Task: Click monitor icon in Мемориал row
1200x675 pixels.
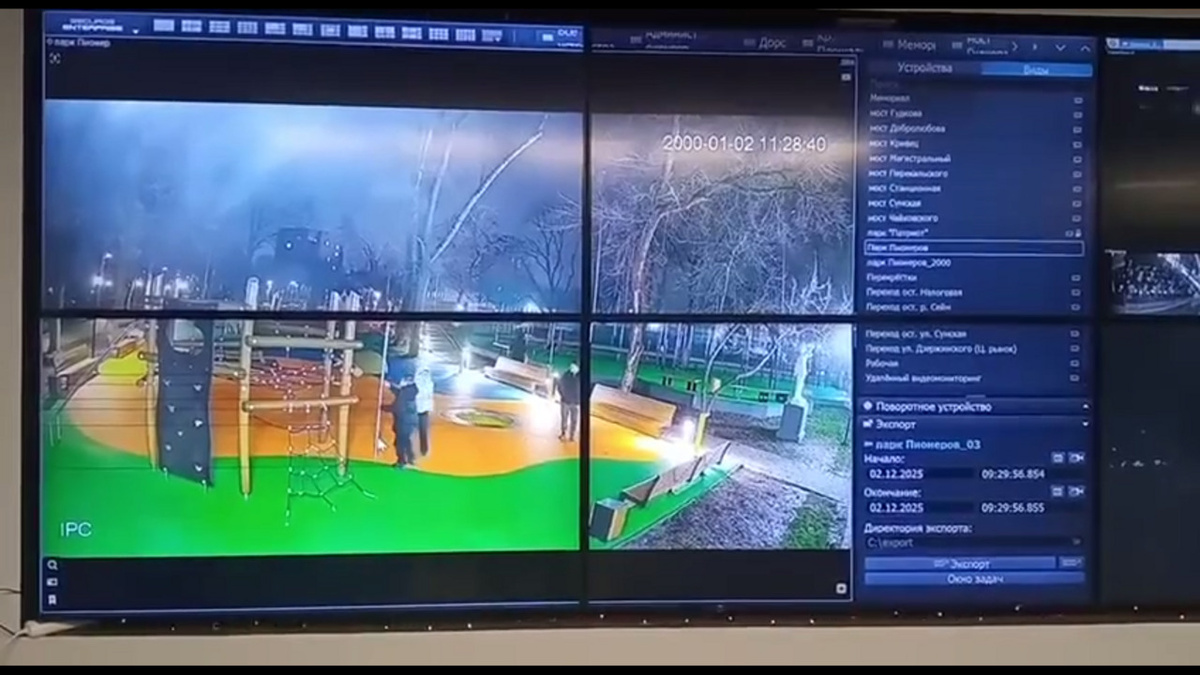Action: [x=1078, y=100]
